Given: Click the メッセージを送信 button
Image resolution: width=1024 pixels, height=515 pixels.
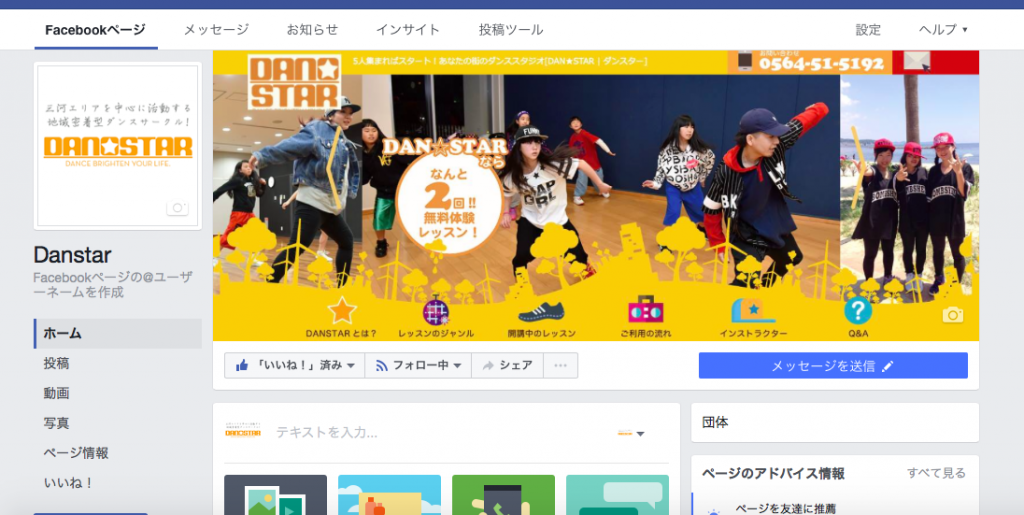Looking at the screenshot, I should 833,366.
